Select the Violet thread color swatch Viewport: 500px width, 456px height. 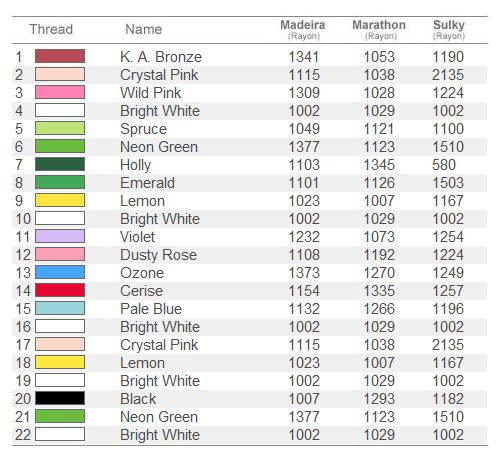point(60,236)
